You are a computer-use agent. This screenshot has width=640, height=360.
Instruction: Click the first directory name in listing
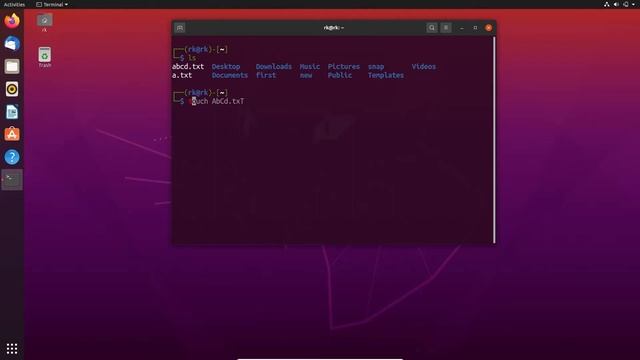pyautogui.click(x=266, y=76)
